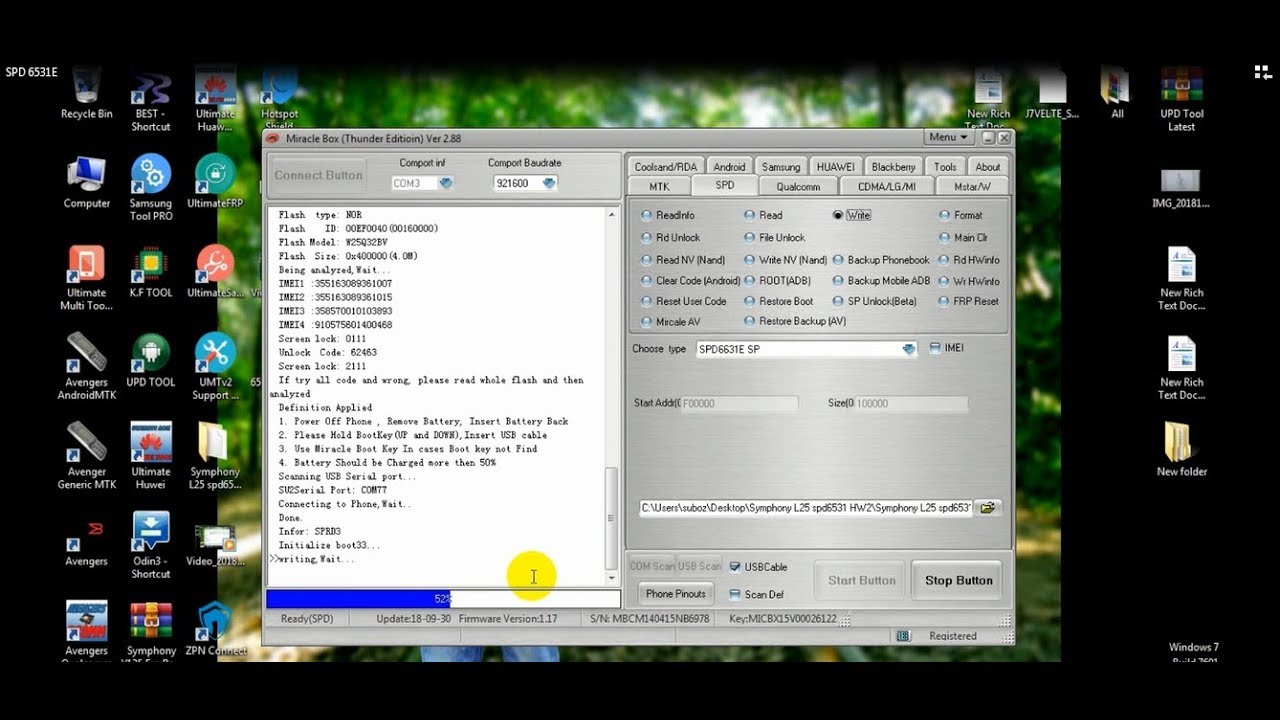Open Phone Pinouts
The width and height of the screenshot is (1280, 720).
[675, 594]
